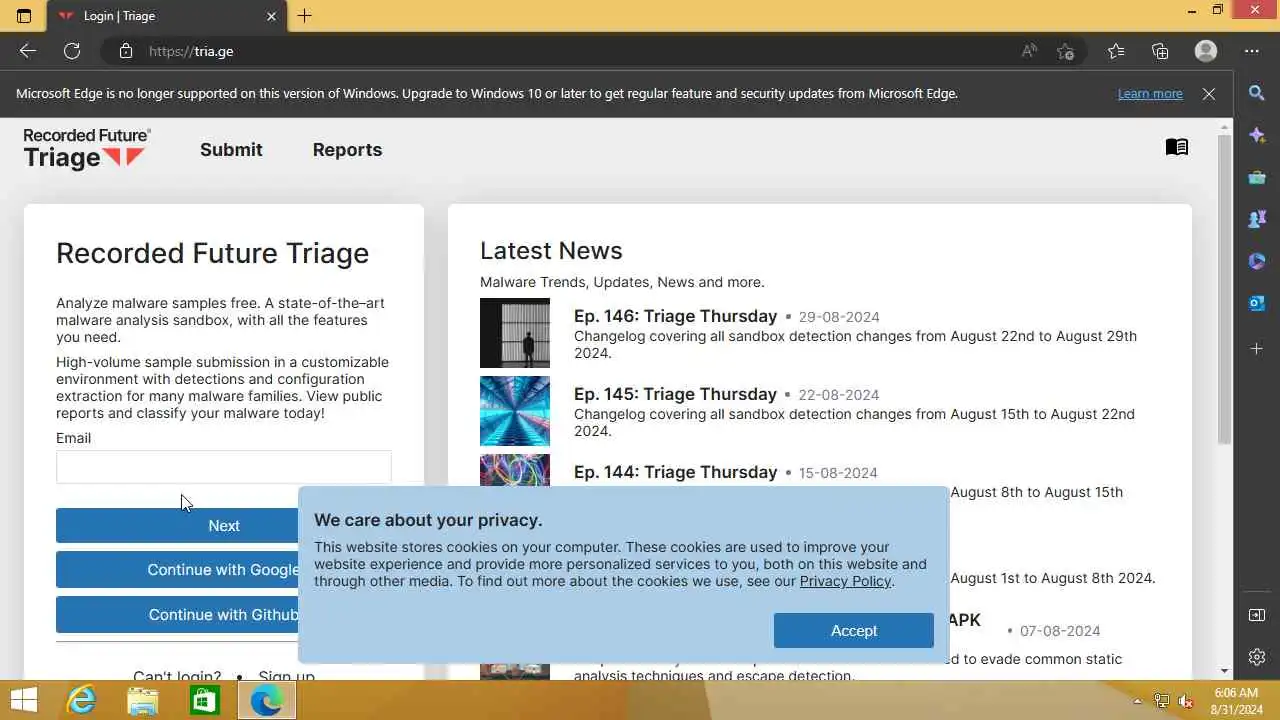Image resolution: width=1280 pixels, height=720 pixels.
Task: Open the documentation book icon
Action: pos(1177,147)
